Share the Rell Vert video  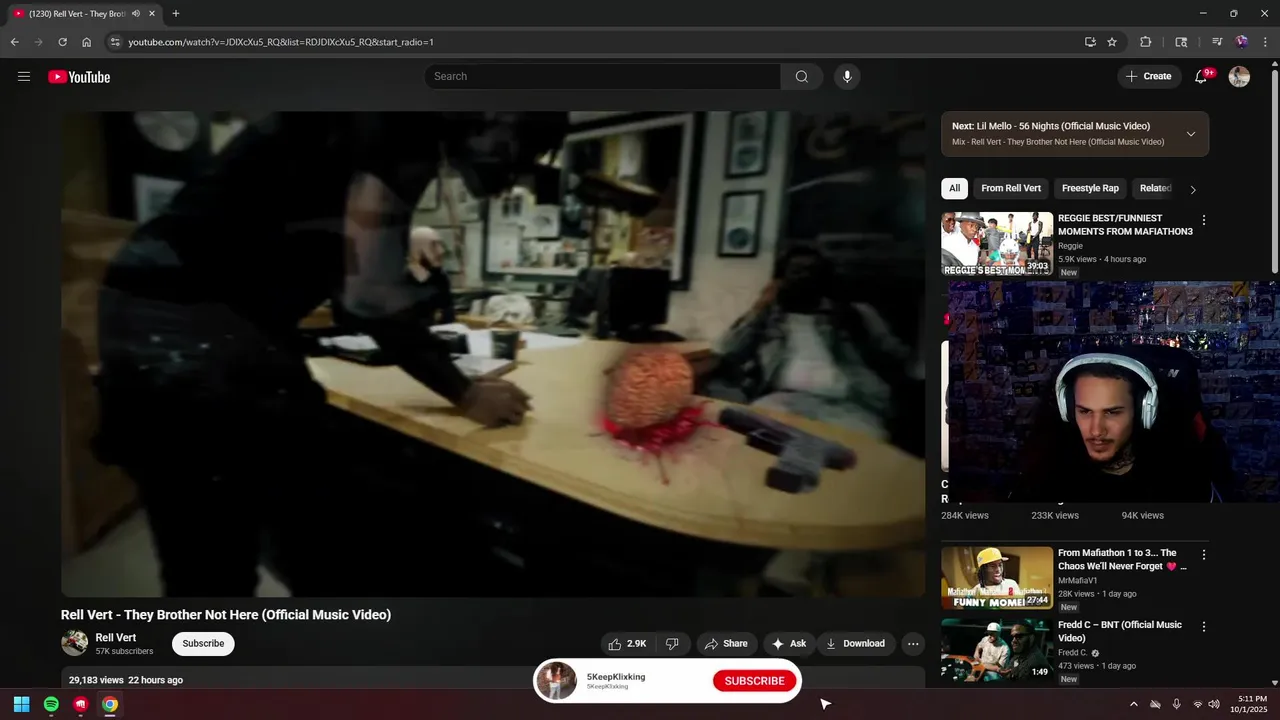point(726,644)
